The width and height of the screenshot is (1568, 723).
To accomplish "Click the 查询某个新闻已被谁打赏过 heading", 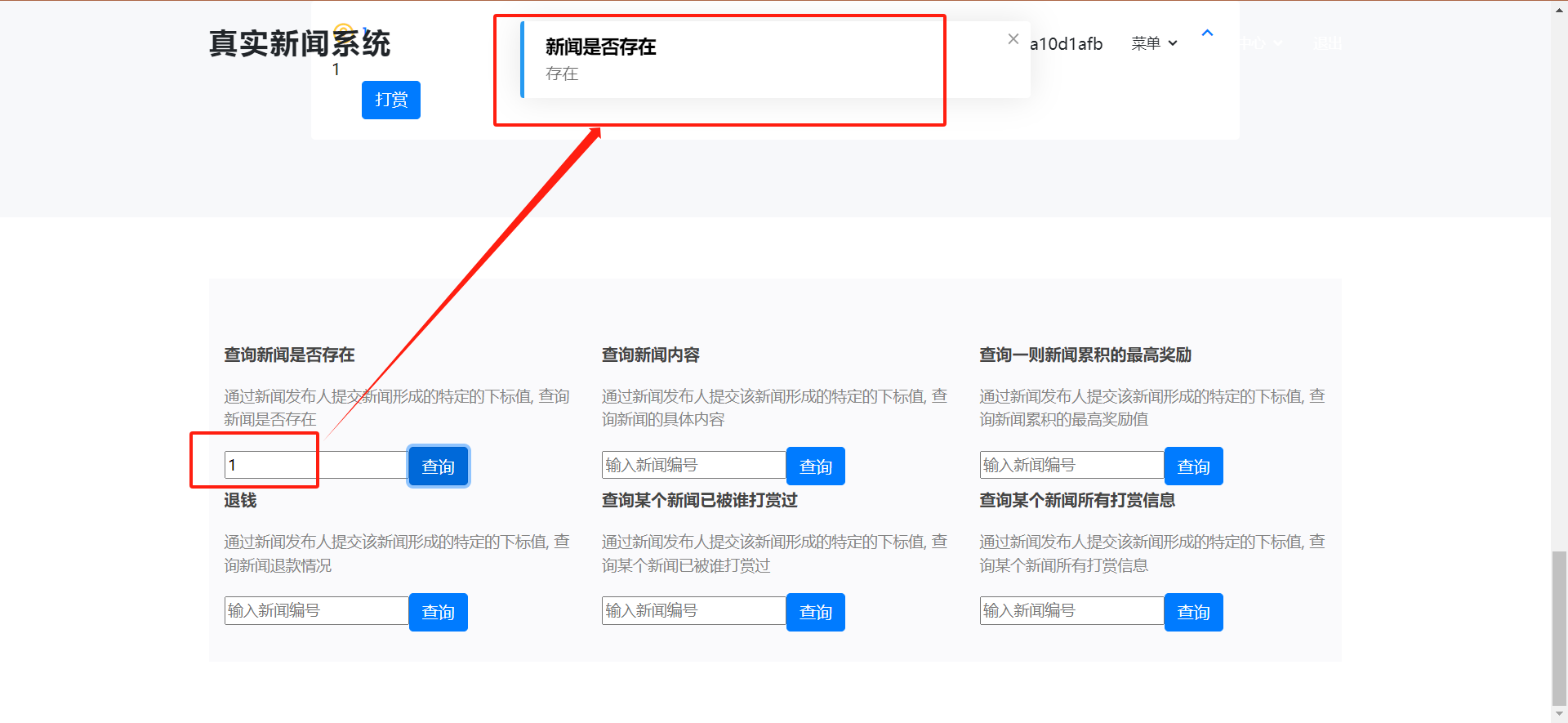I will [x=700, y=500].
